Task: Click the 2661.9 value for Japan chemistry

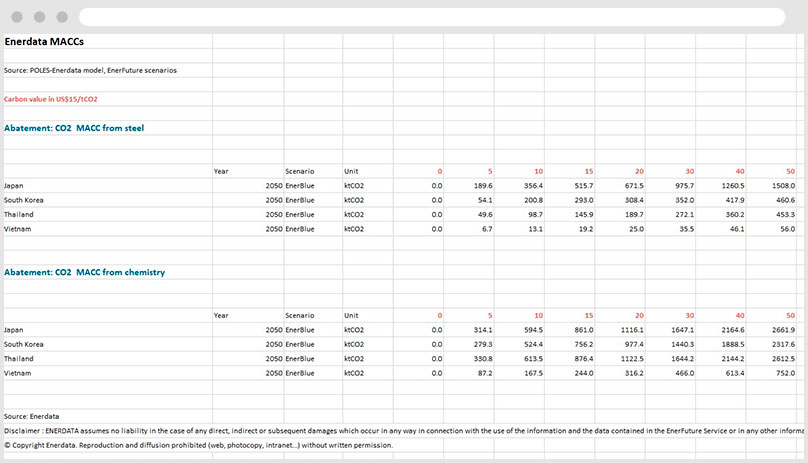Action: pos(783,329)
